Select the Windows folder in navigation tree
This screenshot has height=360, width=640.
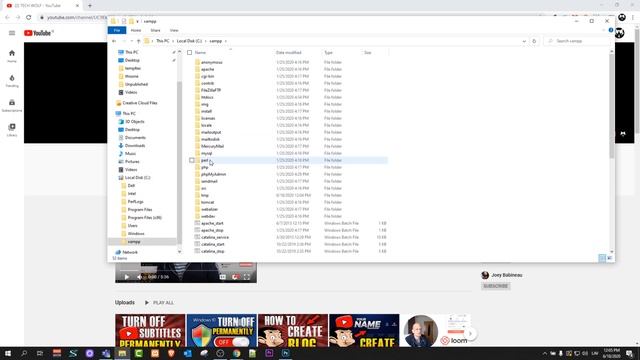pos(136,234)
